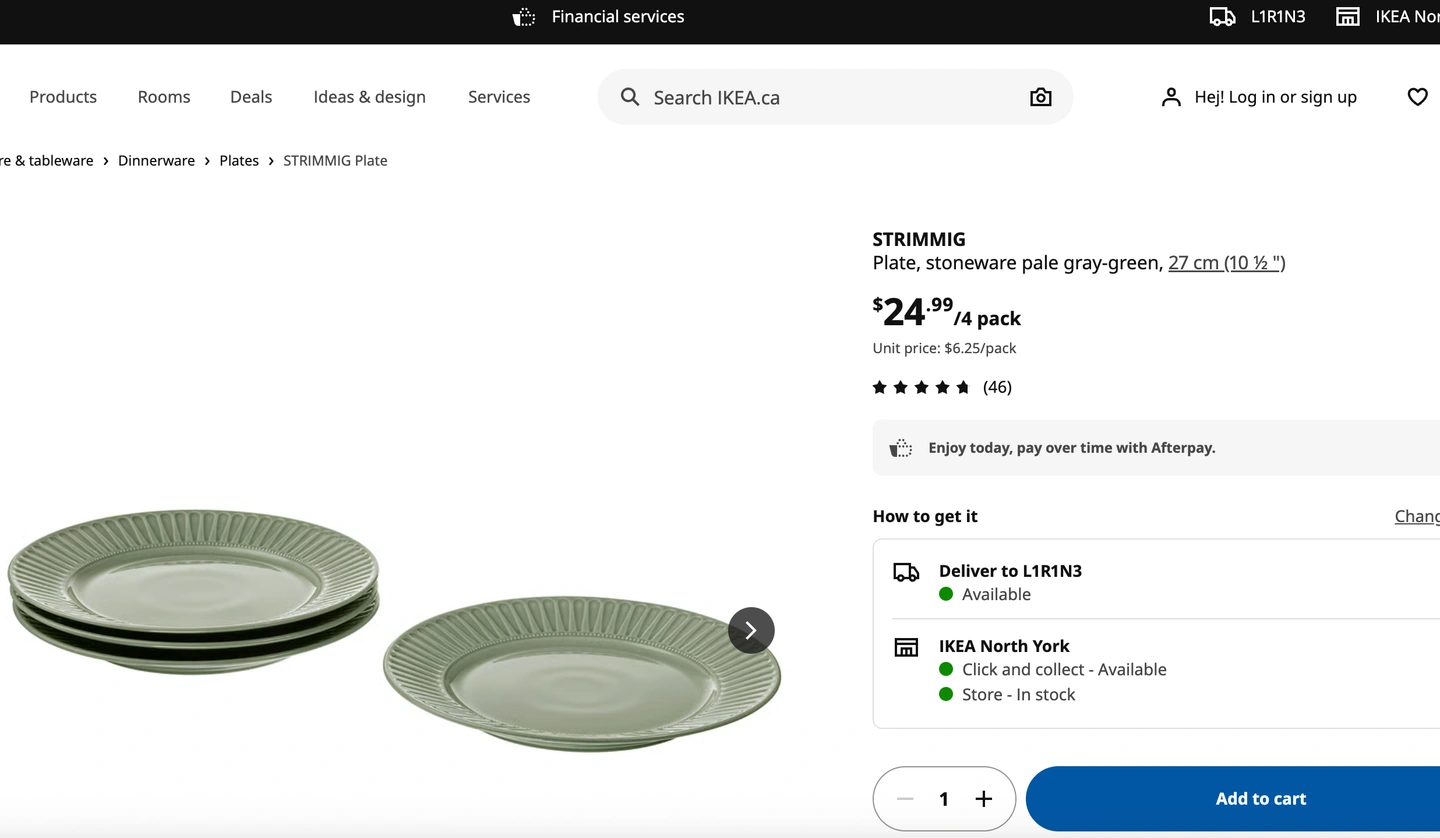This screenshot has width=1440, height=838.
Task: Show next product image arrow
Action: pos(751,630)
